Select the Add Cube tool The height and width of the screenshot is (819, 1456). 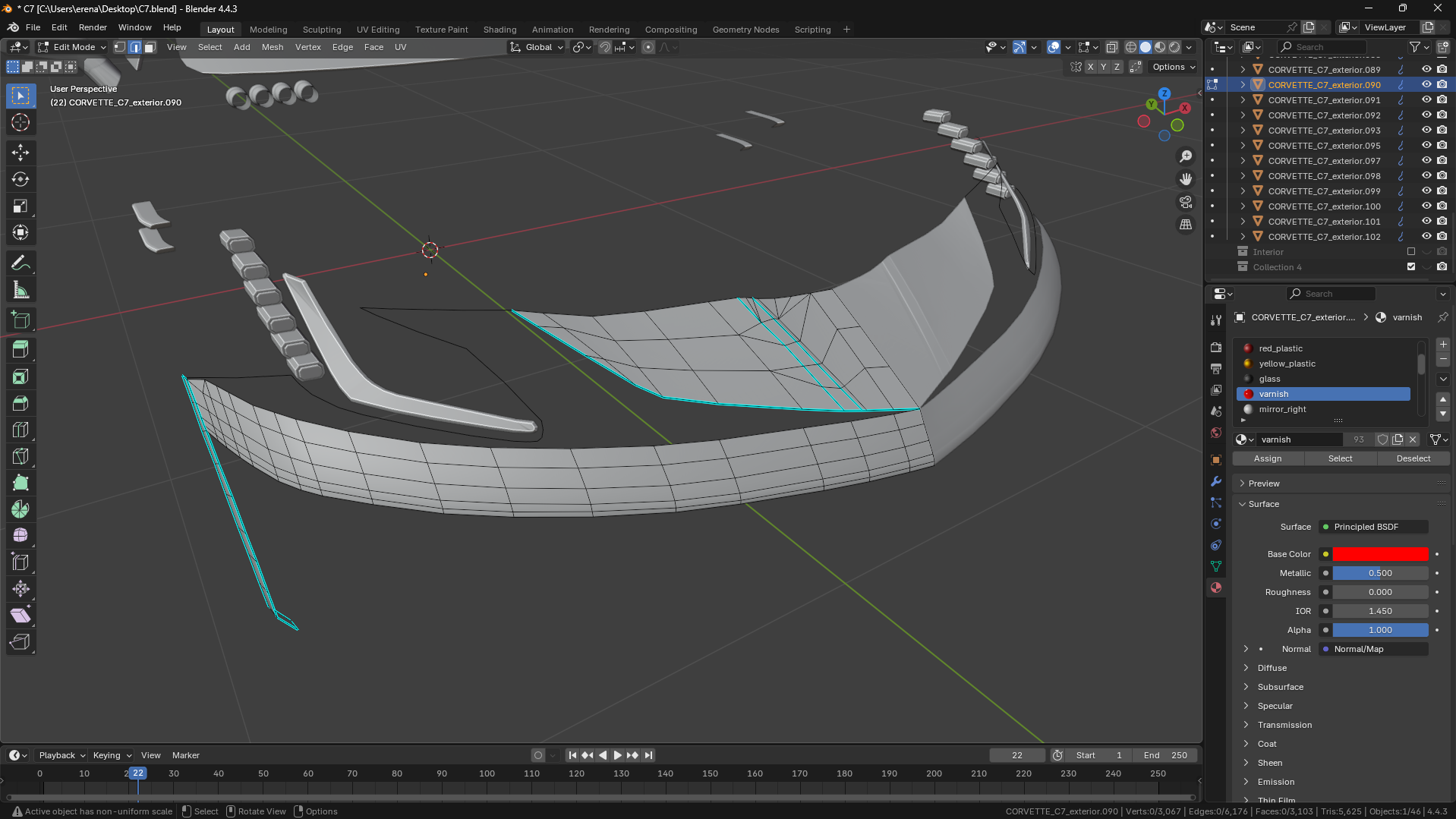[x=20, y=320]
